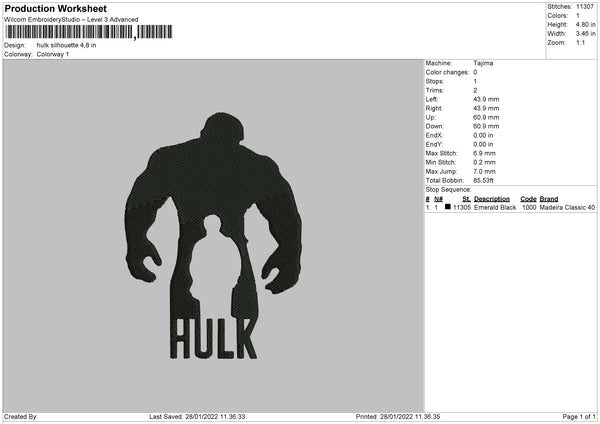Select design name 'hulk silhouette 4,8 in'
The height and width of the screenshot is (424, 600).
[66, 45]
